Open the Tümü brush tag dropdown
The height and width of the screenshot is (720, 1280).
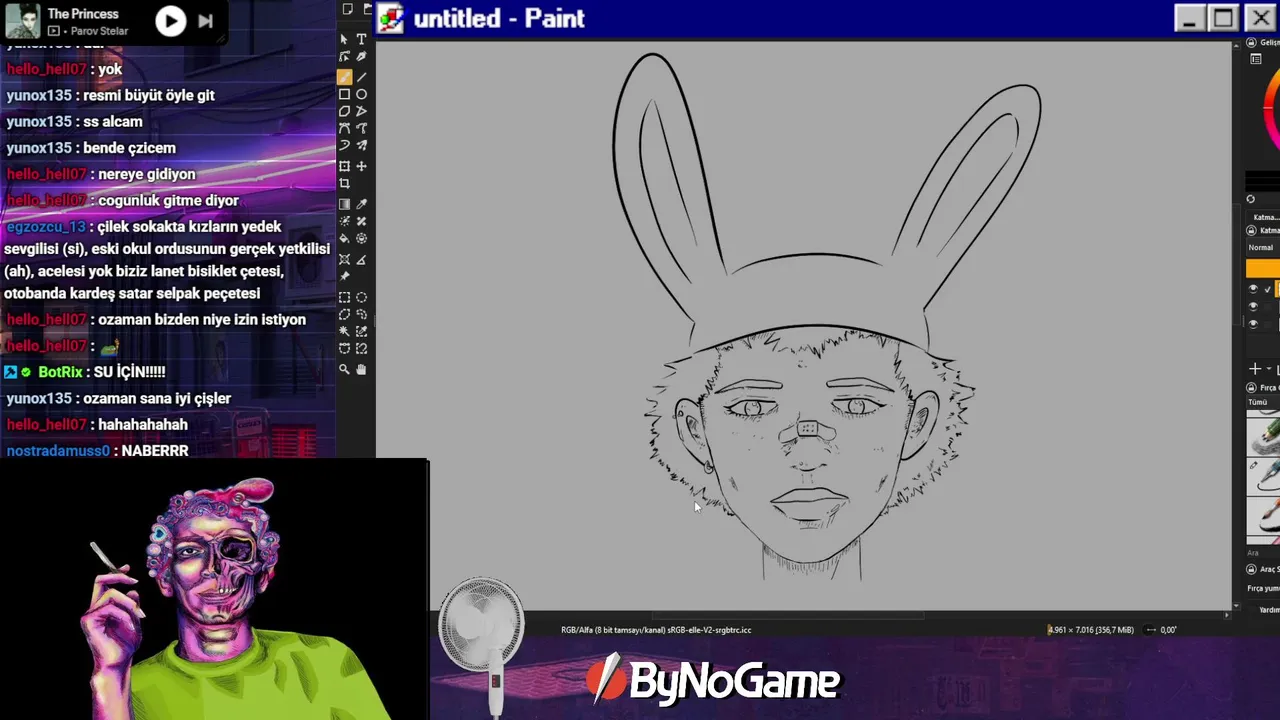pos(1263,402)
